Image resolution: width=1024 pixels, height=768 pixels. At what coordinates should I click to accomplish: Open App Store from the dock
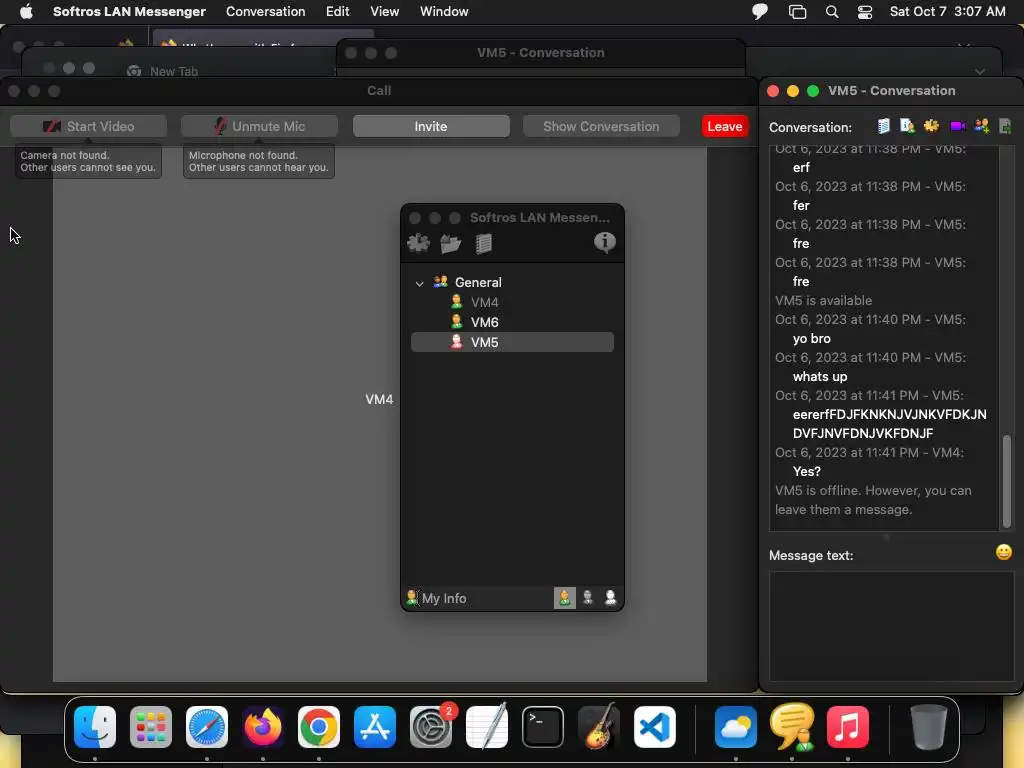[x=375, y=727]
